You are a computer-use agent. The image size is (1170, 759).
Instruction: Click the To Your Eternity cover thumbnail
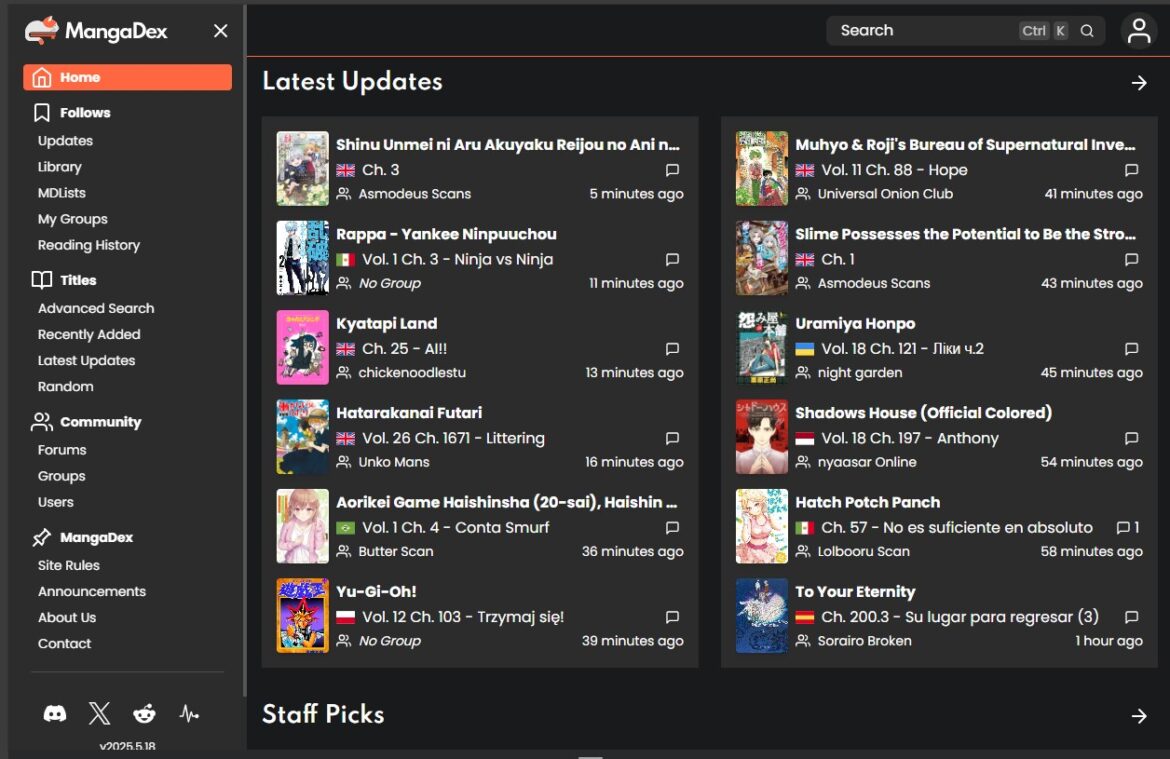click(x=762, y=616)
